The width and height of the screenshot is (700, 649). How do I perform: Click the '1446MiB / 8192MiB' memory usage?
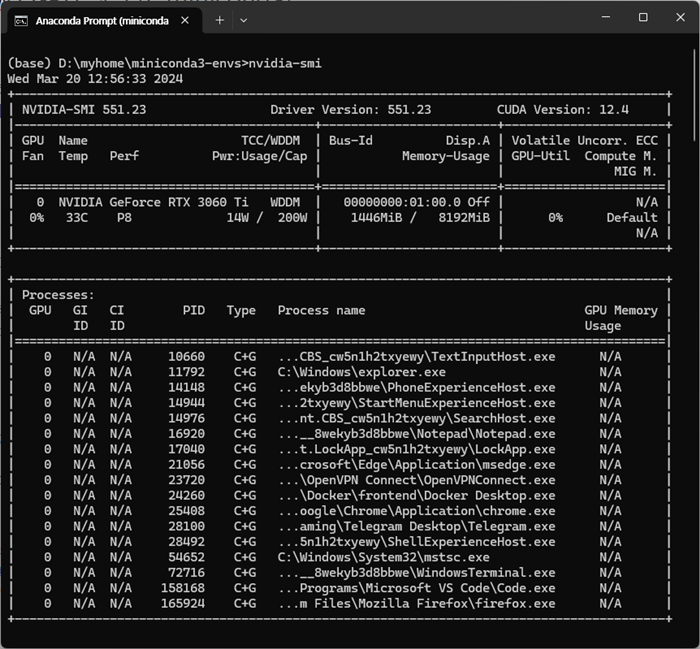click(x=420, y=218)
